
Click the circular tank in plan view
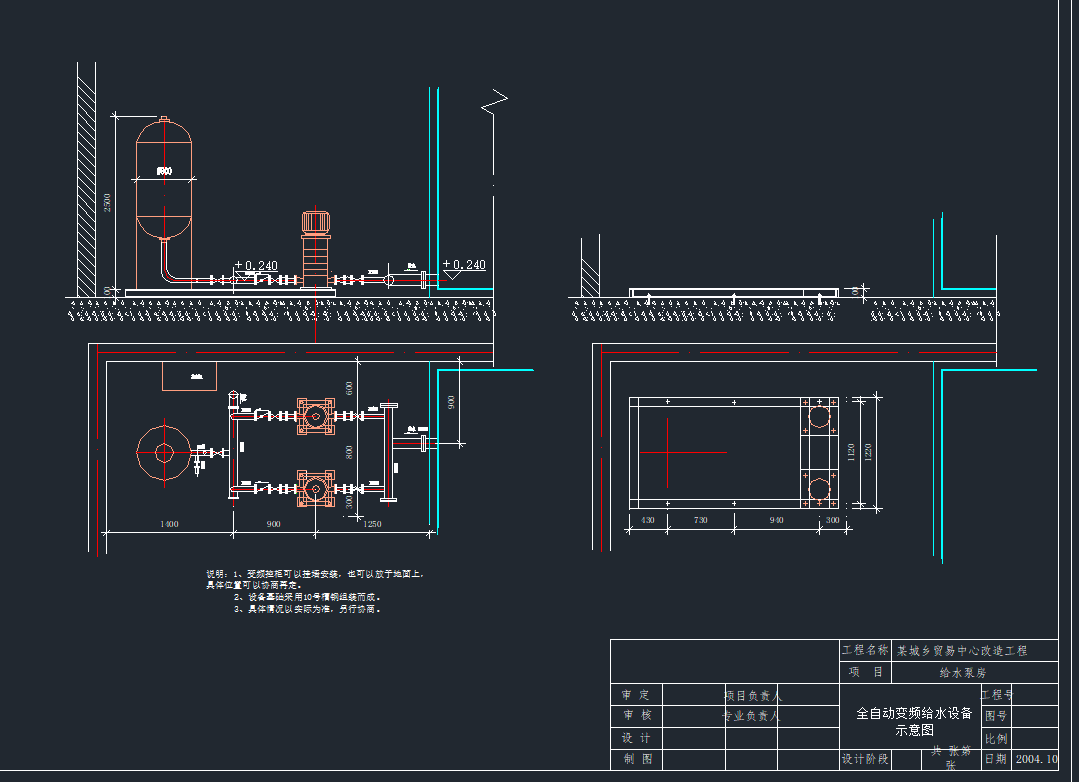[x=164, y=453]
